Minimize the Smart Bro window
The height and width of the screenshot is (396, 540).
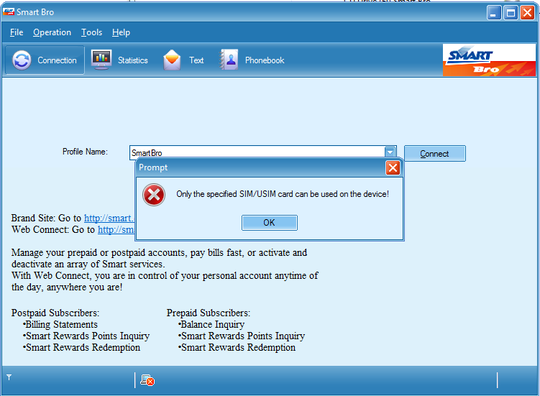[494, 13]
